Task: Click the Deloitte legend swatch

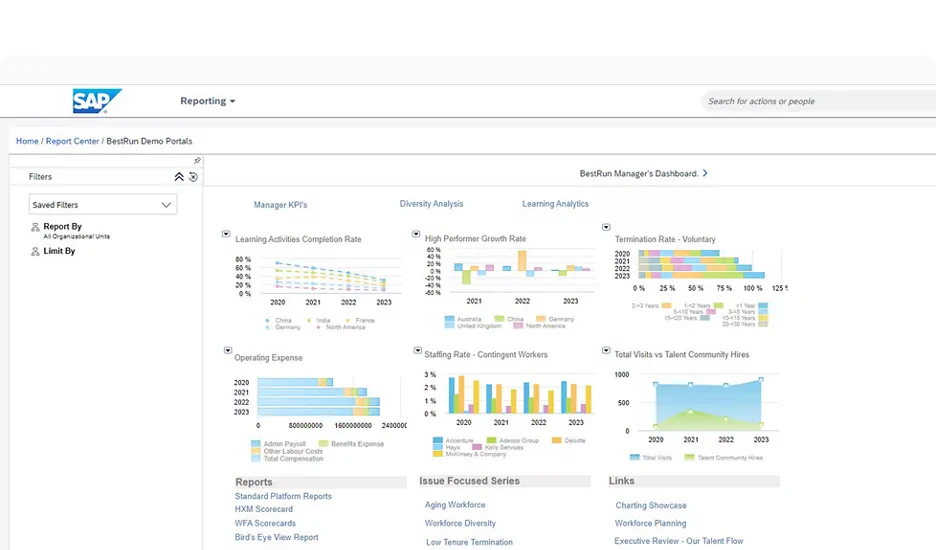Action: [x=556, y=441]
